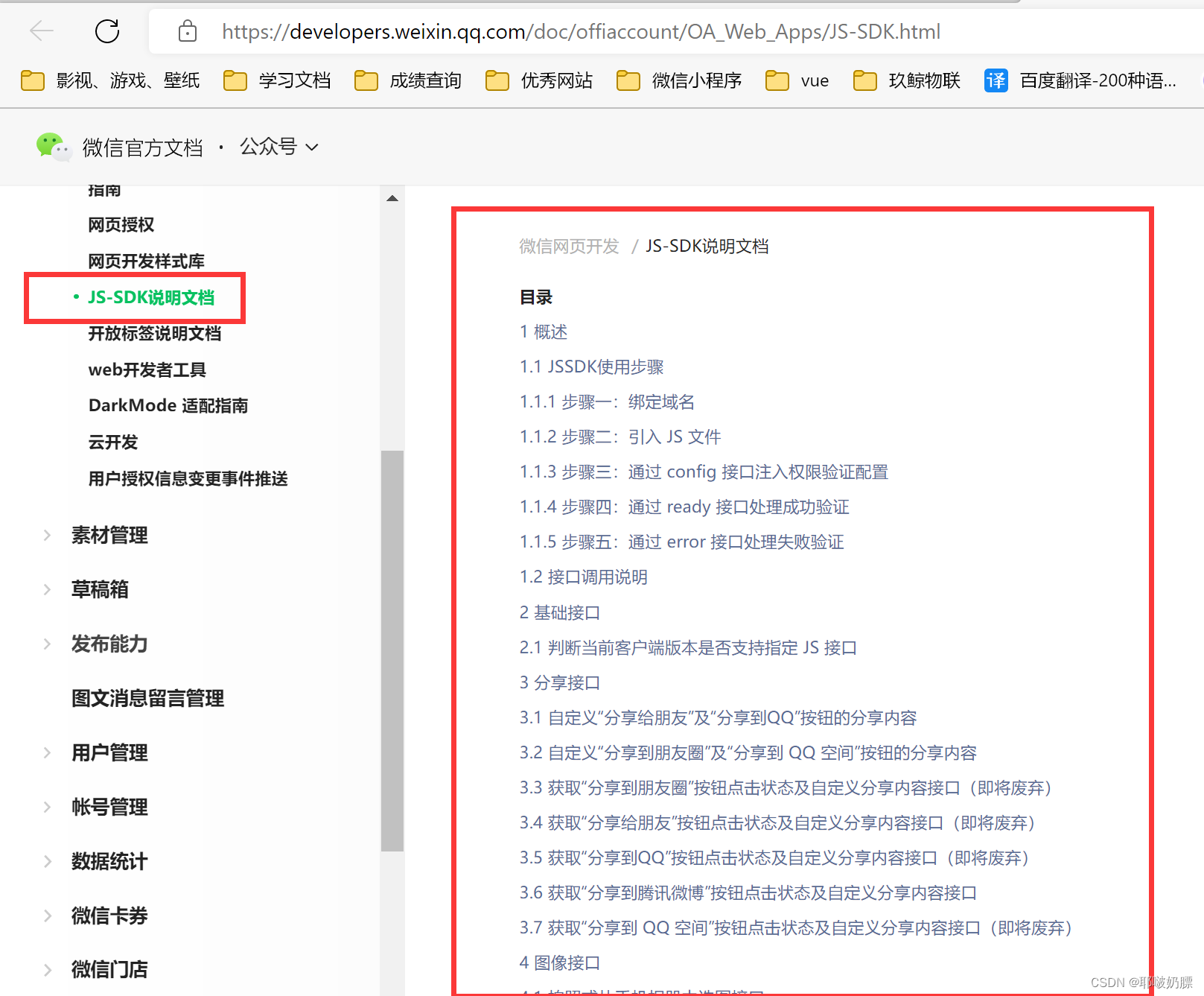This screenshot has height=996, width=1204.
Task: Jump to 3.5 获取分享到QQ按钮状态
Action: point(774,857)
